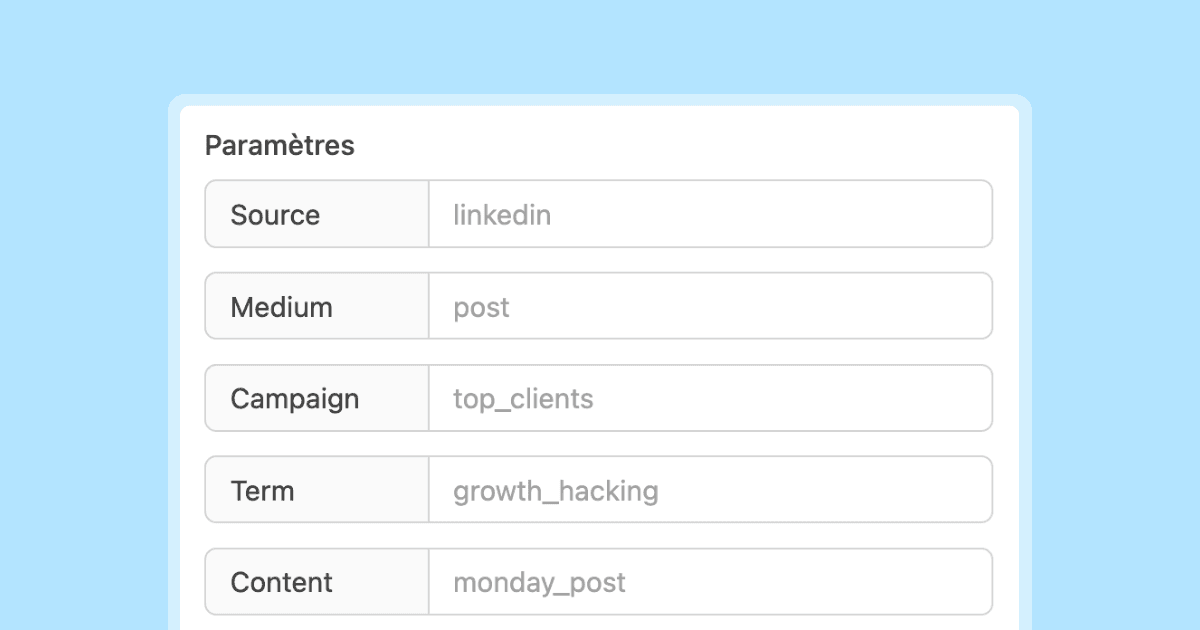Click the Source field label

[x=275, y=215]
